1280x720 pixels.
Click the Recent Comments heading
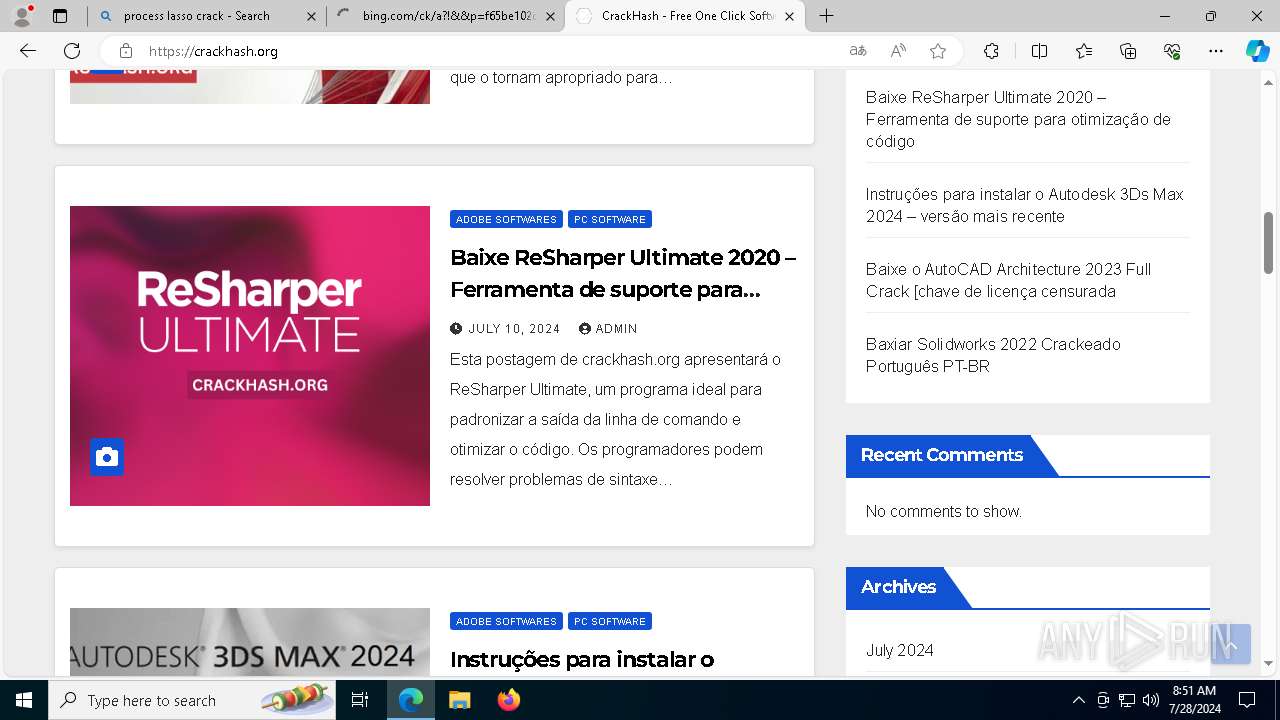tap(941, 455)
